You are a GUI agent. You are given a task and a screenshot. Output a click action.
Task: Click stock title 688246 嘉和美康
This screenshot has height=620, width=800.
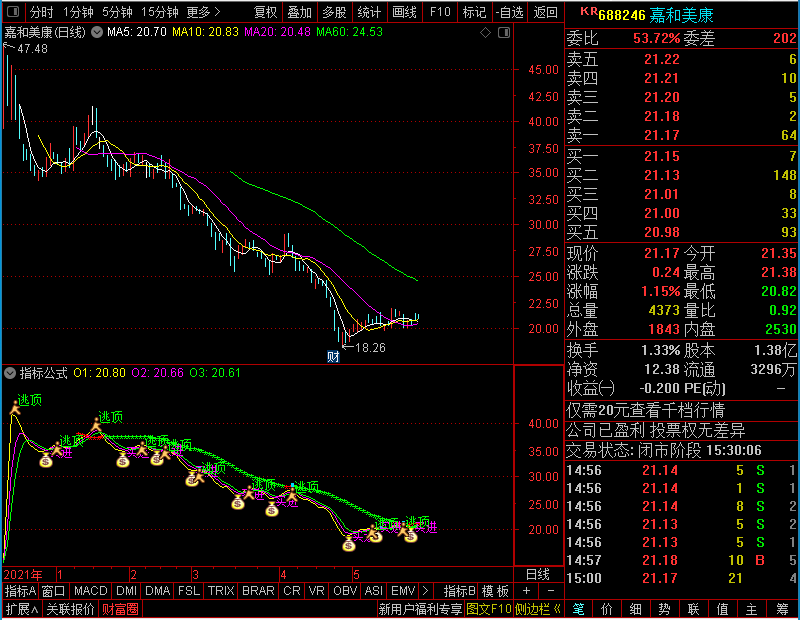point(656,15)
